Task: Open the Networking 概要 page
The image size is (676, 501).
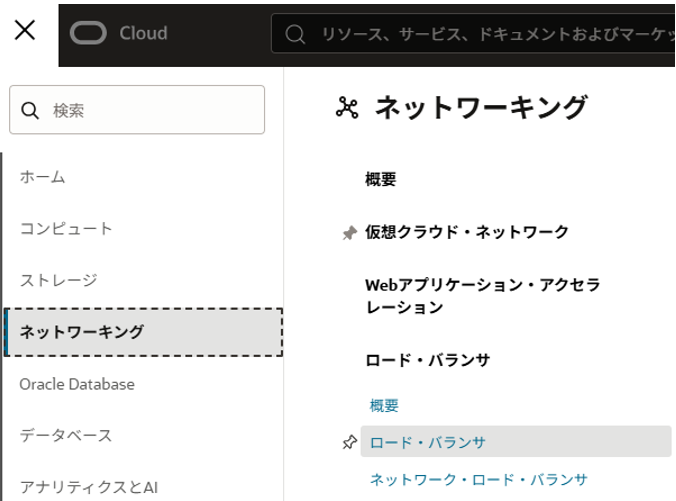Action: tap(381, 180)
